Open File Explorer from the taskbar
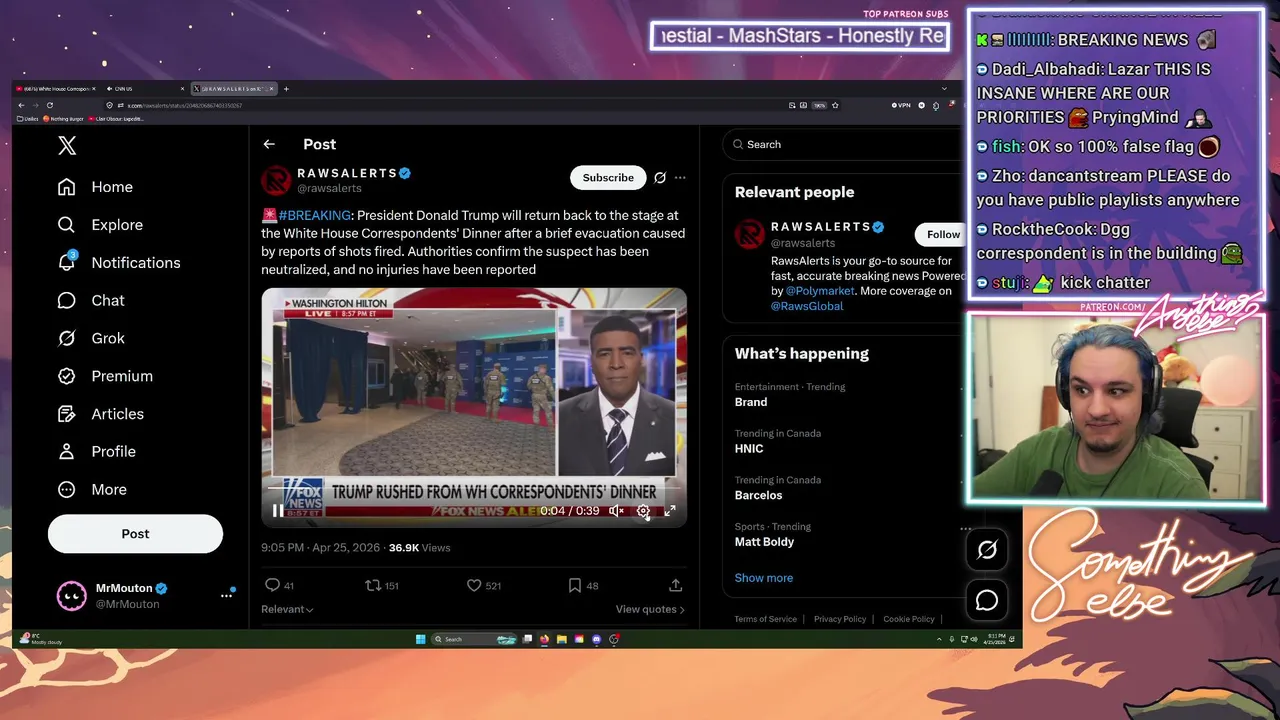Image resolution: width=1280 pixels, height=720 pixels. 562,639
